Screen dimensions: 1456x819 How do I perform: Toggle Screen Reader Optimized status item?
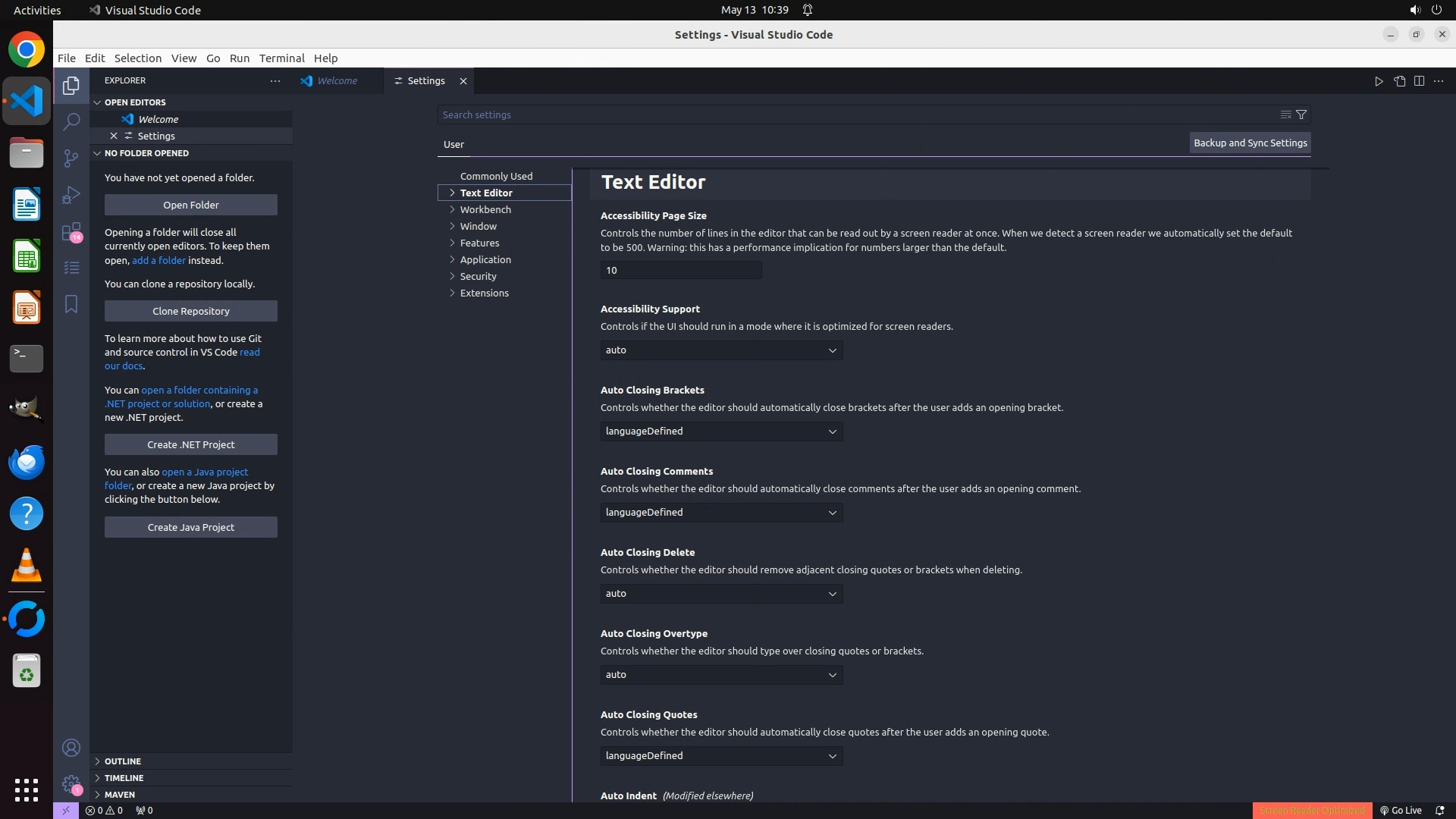click(x=1311, y=810)
